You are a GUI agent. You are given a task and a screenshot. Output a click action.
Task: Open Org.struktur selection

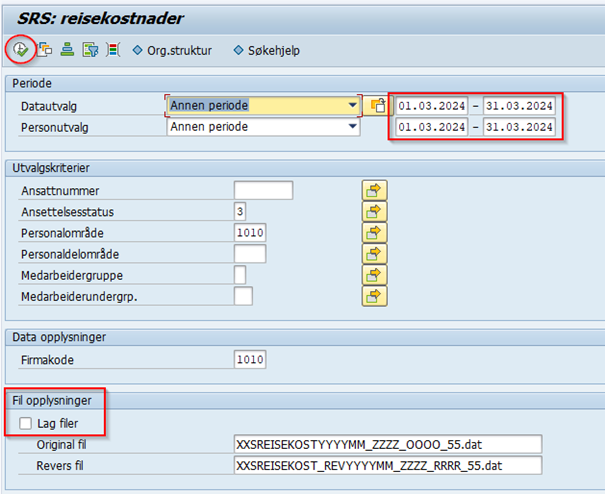pyautogui.click(x=172, y=51)
